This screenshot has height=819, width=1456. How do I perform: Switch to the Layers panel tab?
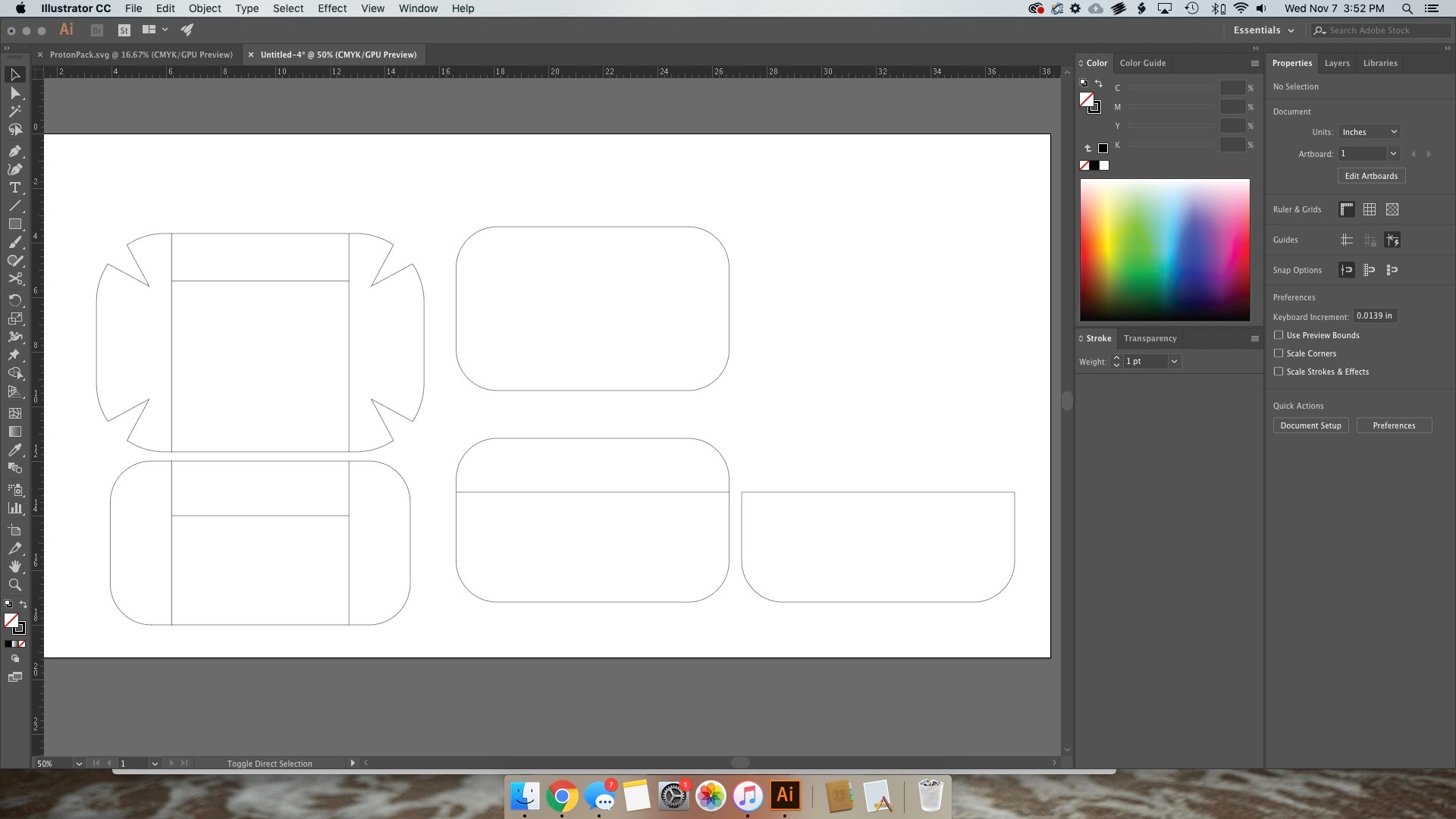[x=1336, y=63]
